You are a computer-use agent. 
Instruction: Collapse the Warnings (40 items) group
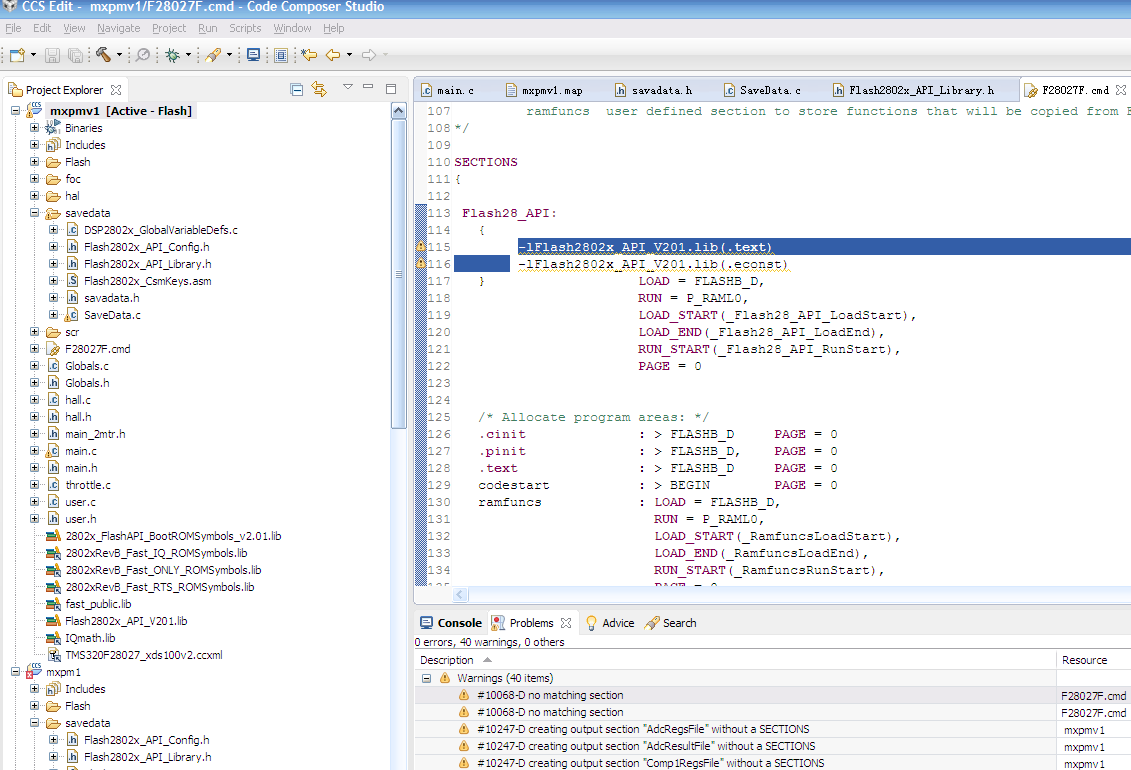427,678
